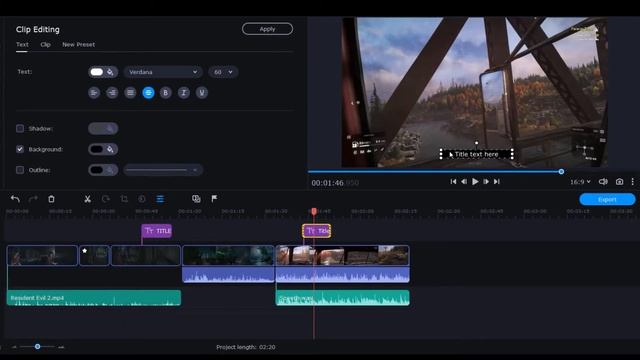Center align the text
The image size is (640, 360).
(x=148, y=93)
